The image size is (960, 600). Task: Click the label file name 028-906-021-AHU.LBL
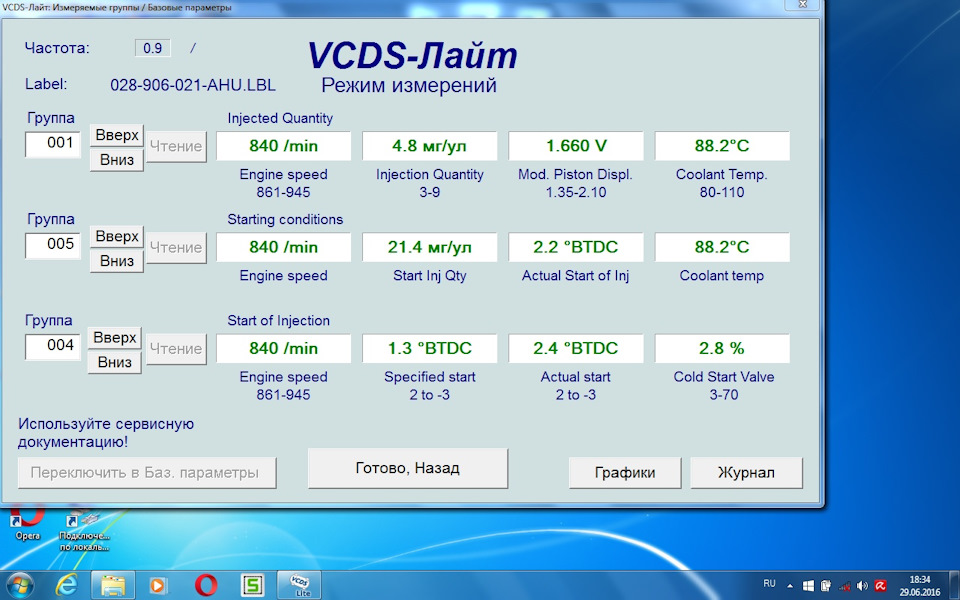(193, 85)
